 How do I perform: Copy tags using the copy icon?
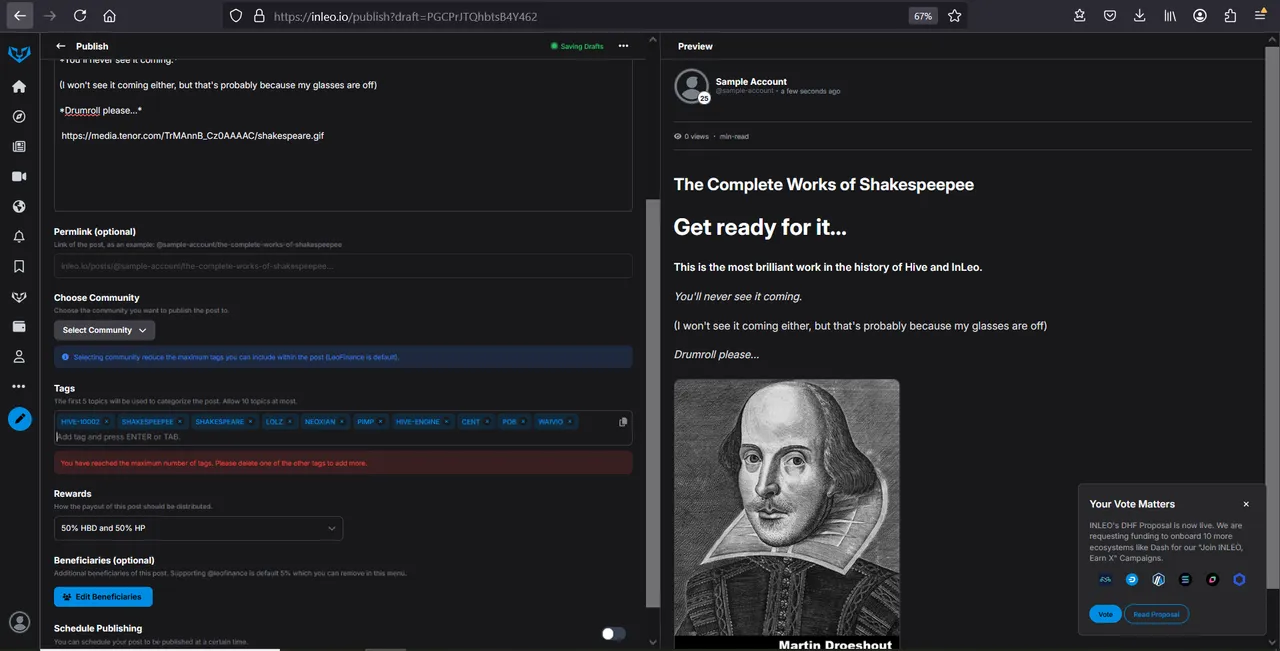[x=623, y=422]
